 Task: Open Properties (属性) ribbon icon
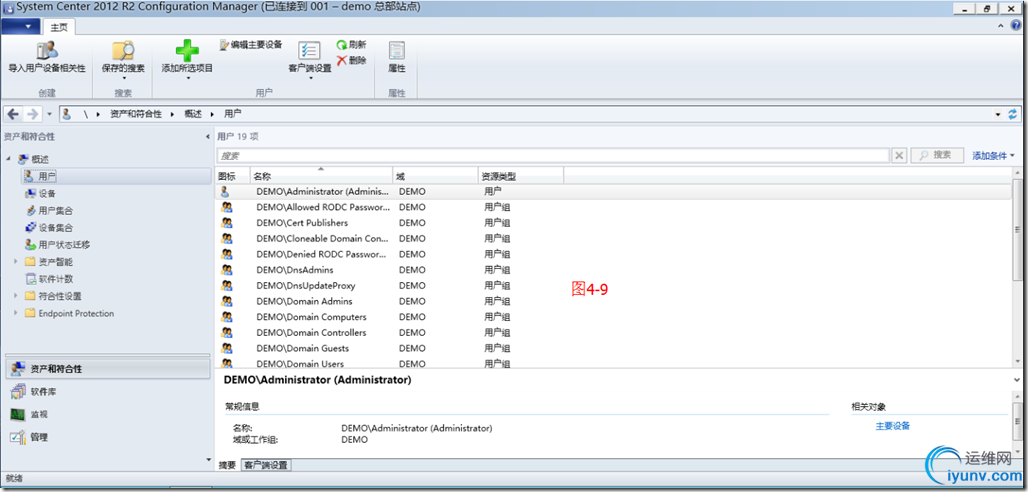397,51
